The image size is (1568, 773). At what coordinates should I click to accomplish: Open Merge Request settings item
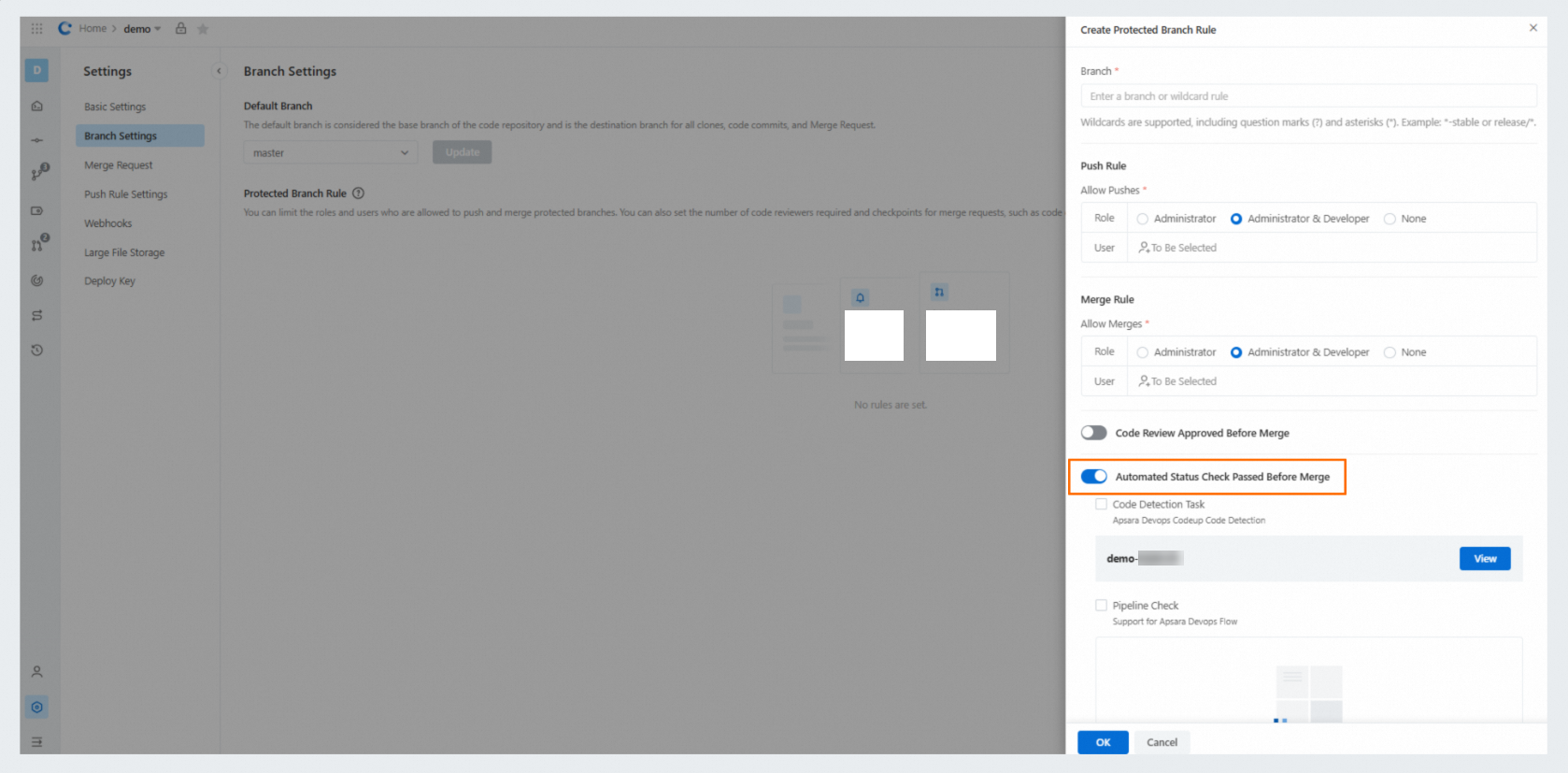point(140,165)
